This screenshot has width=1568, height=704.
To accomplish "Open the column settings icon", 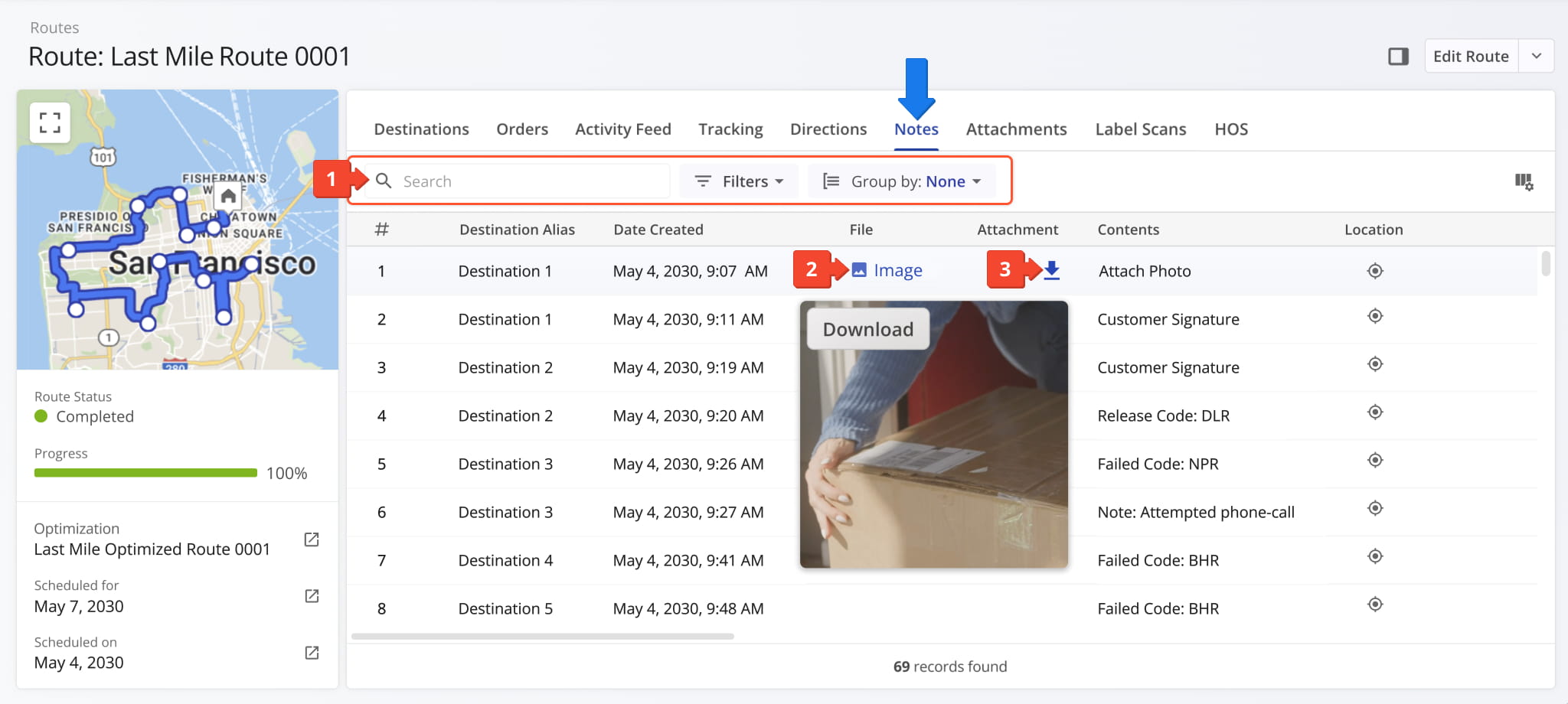I will coord(1524,181).
